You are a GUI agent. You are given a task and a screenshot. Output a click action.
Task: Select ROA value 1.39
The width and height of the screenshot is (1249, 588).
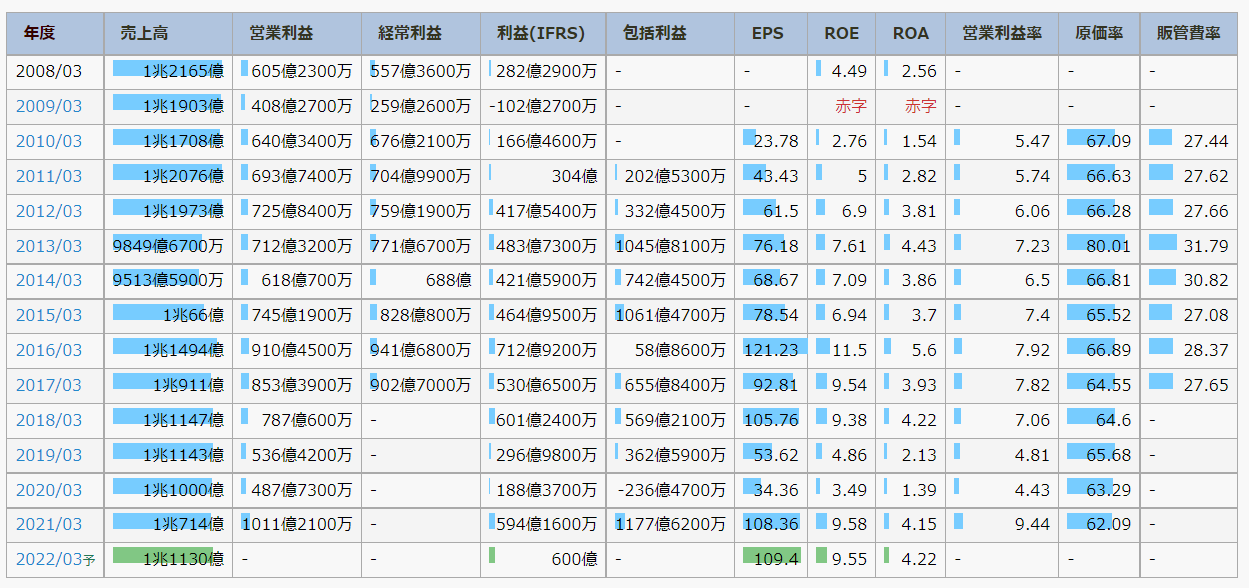[919, 490]
